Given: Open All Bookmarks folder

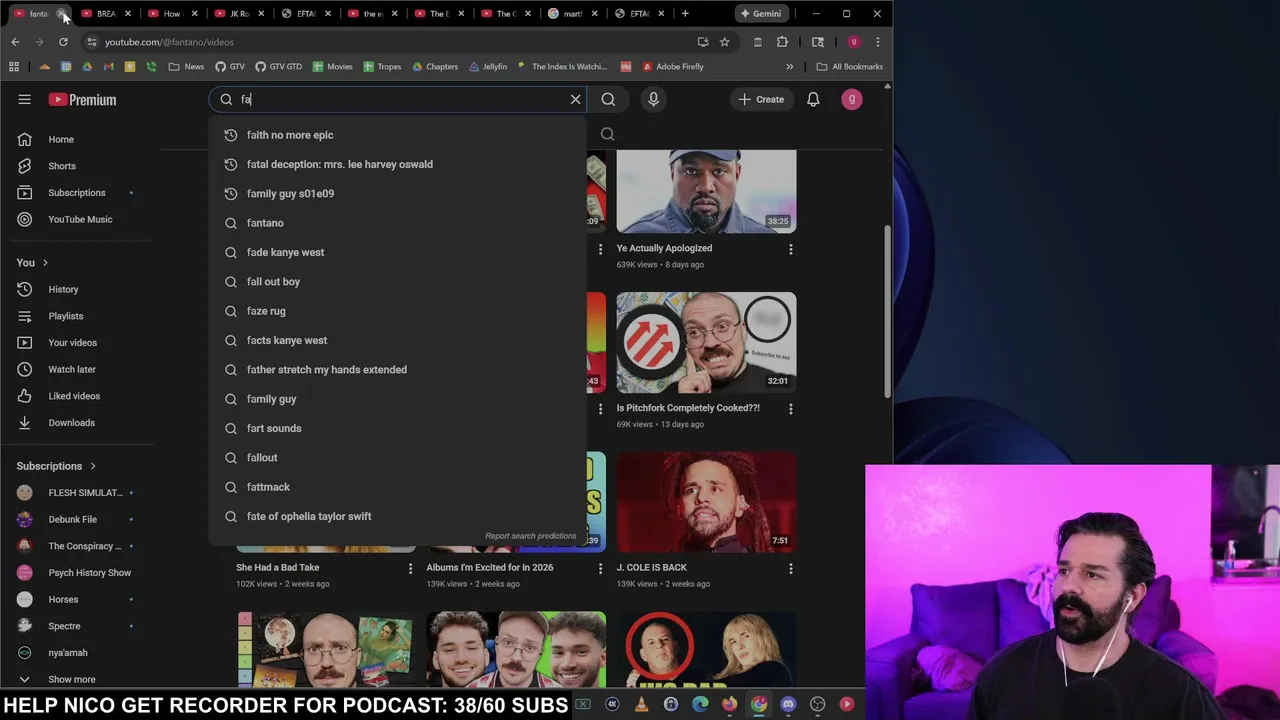Looking at the screenshot, I should (x=850, y=67).
